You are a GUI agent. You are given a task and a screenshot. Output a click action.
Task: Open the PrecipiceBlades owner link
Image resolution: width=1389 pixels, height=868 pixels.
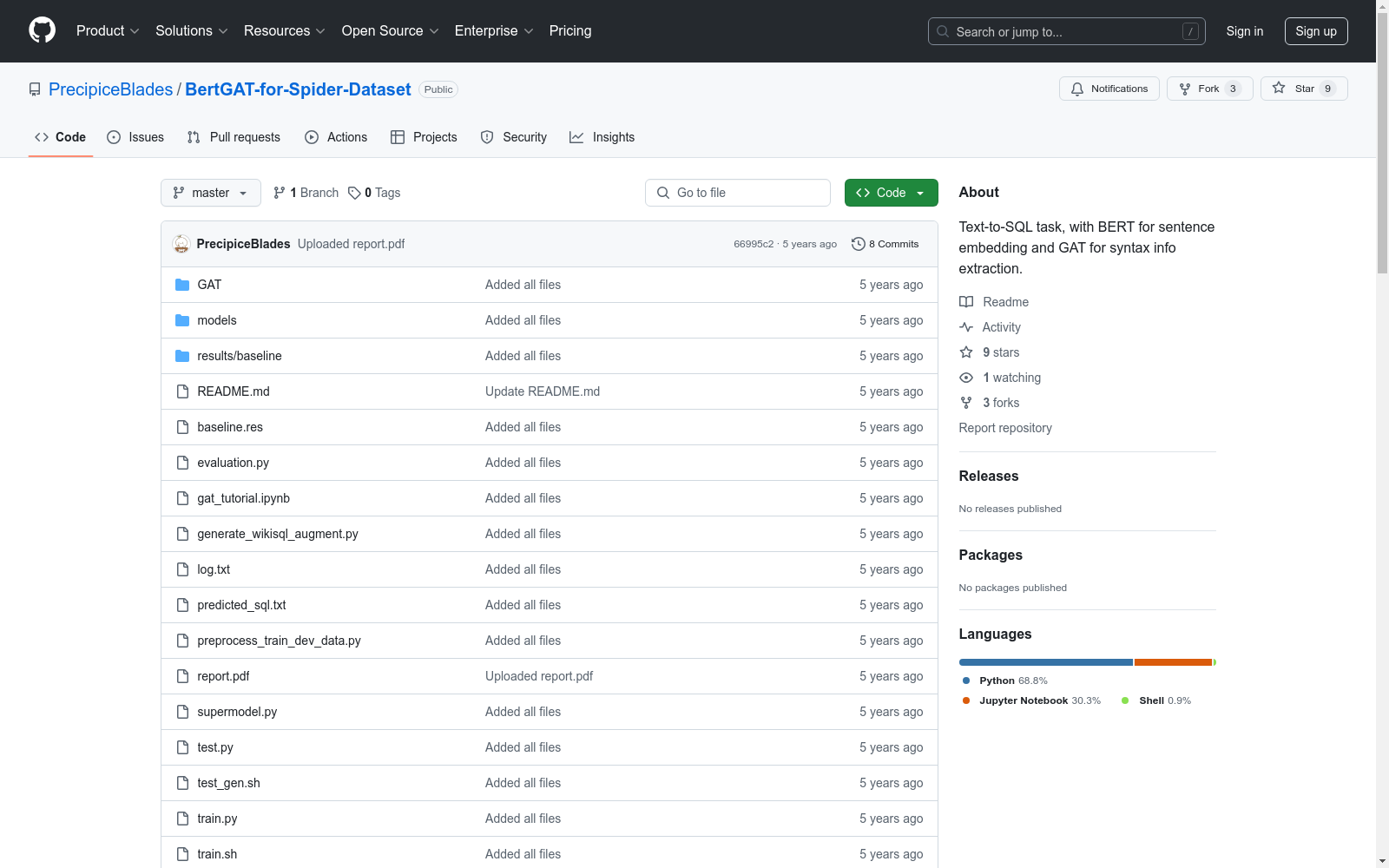pos(111,89)
